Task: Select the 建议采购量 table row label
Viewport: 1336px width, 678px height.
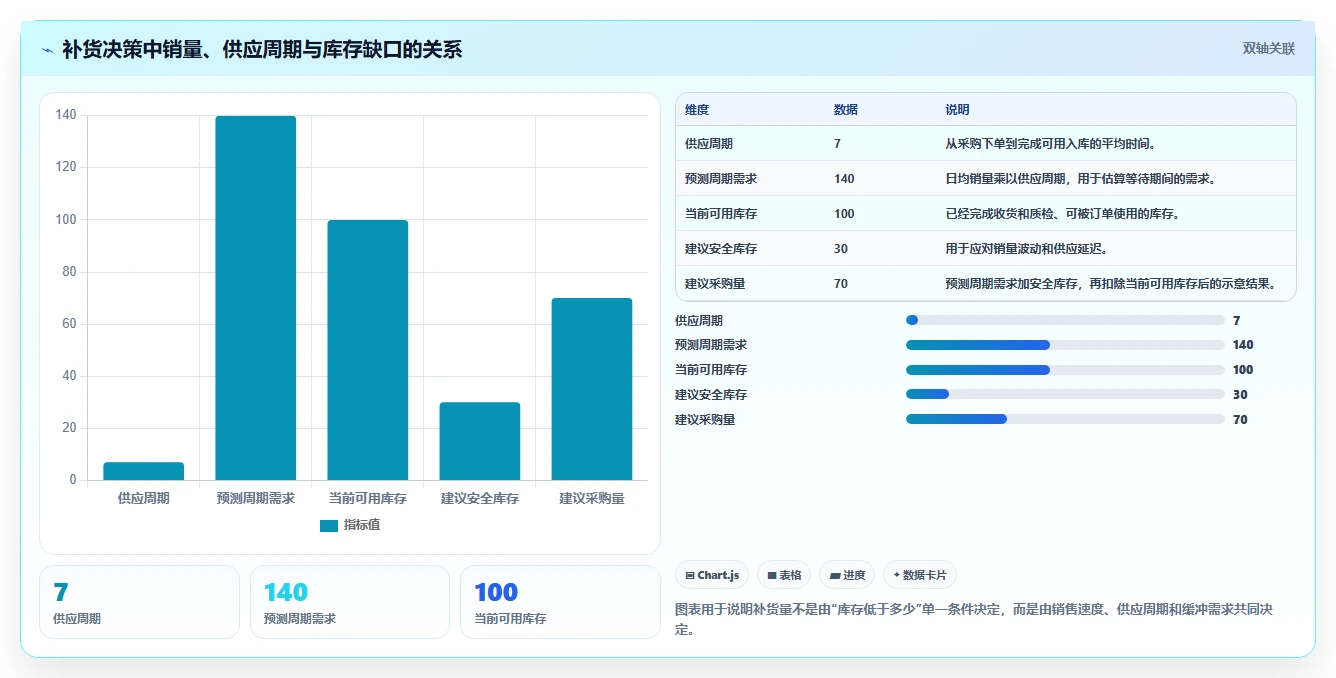Action: (x=715, y=284)
